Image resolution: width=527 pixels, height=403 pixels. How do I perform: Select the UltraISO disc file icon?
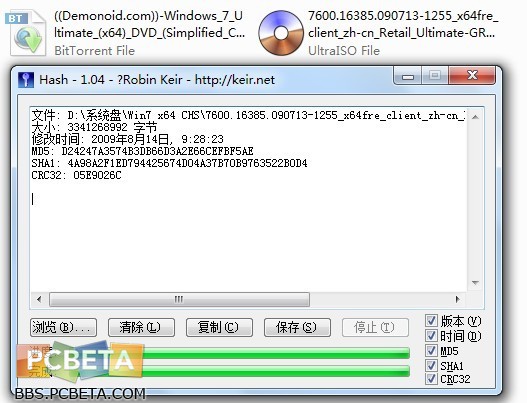281,33
